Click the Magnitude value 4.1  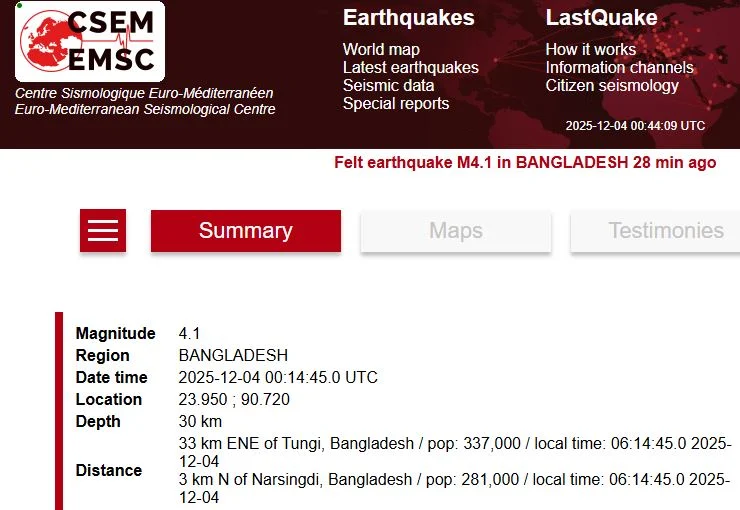[190, 333]
